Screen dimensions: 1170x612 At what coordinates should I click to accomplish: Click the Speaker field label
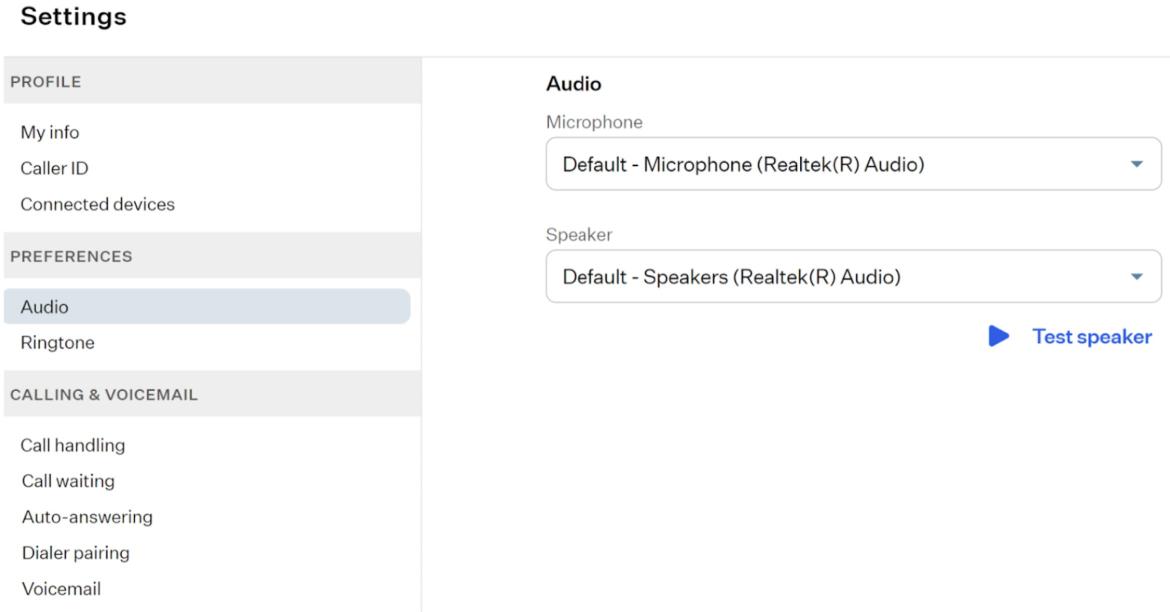[x=579, y=234]
